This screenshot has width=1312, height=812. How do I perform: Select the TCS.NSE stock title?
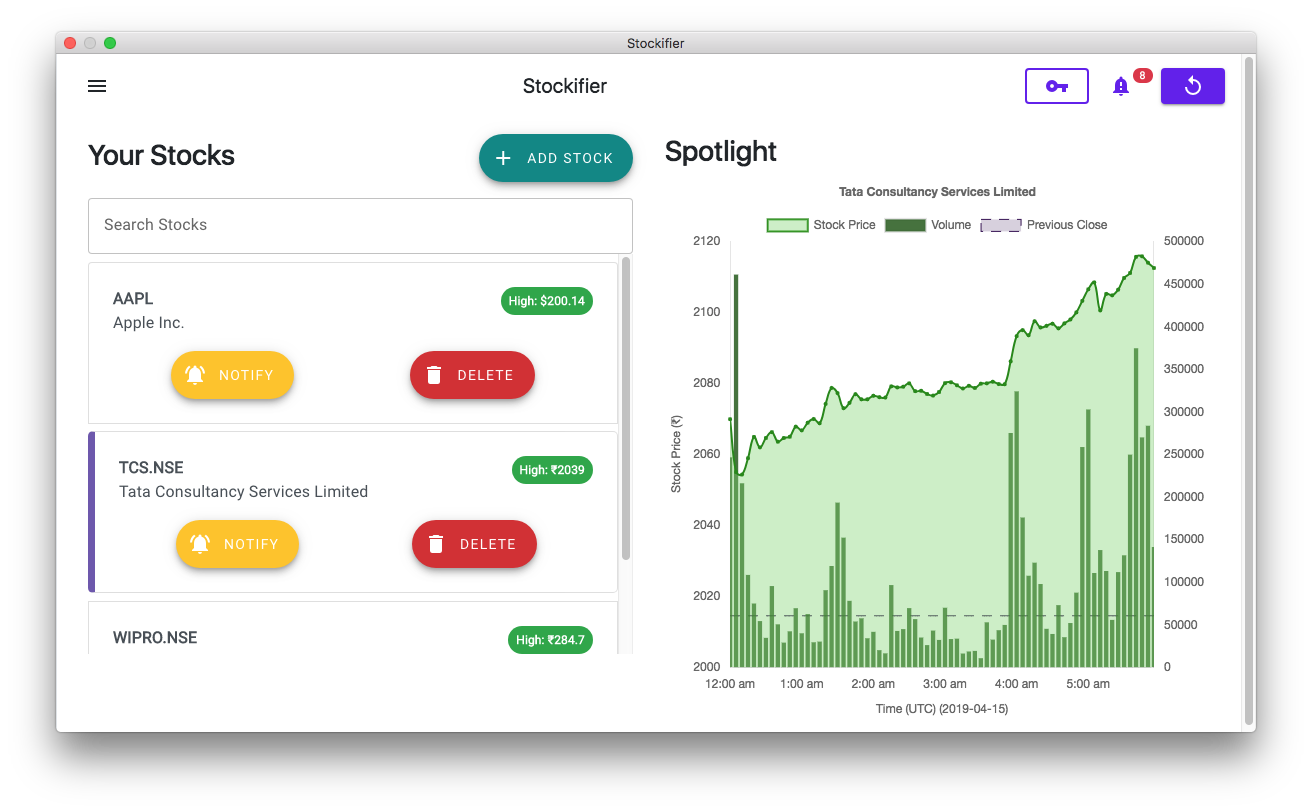[151, 467]
